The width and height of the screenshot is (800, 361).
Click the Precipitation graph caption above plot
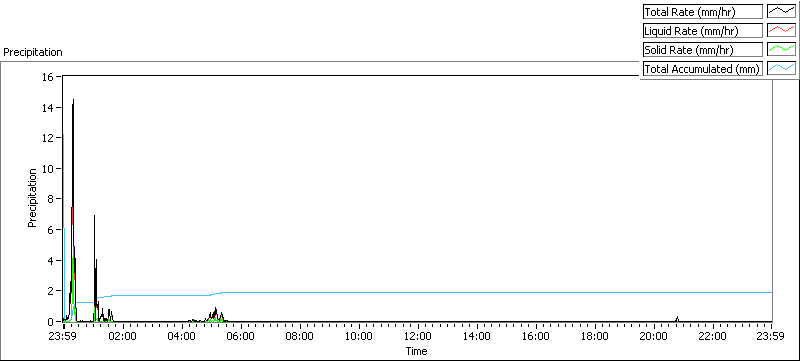[x=33, y=52]
